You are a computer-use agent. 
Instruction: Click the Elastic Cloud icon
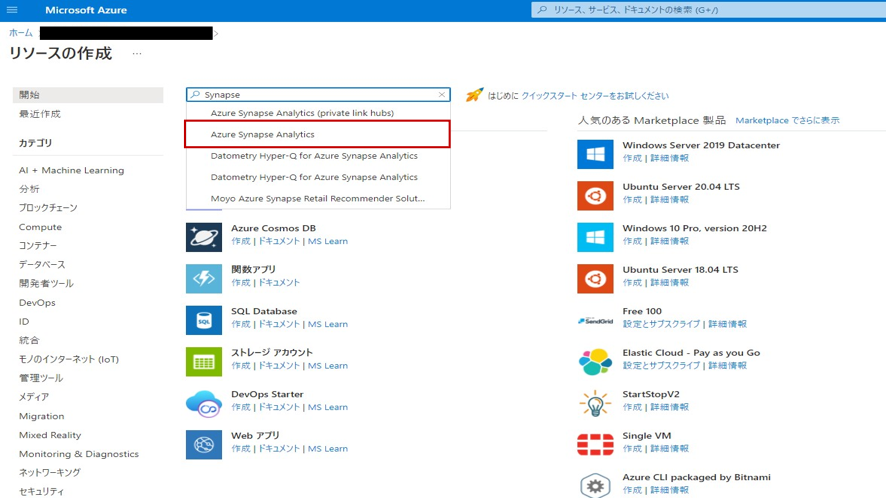pos(595,362)
